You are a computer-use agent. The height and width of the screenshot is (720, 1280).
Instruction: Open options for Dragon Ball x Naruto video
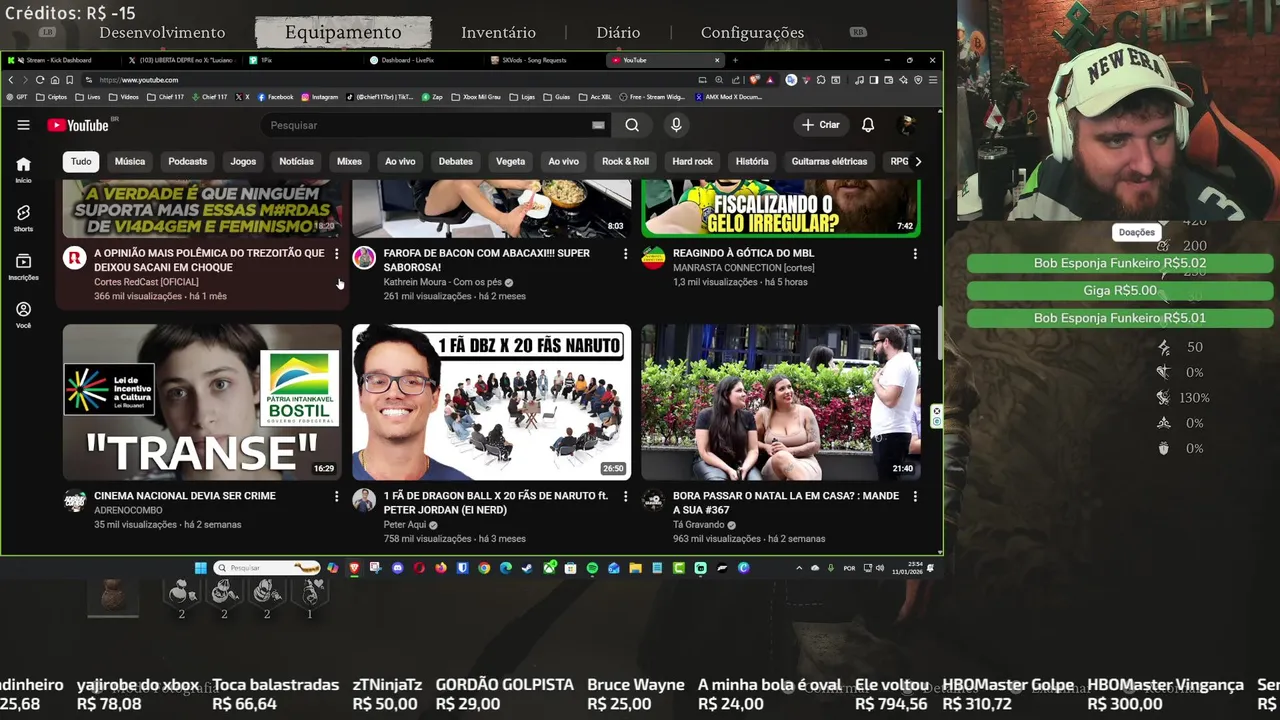[625, 496]
